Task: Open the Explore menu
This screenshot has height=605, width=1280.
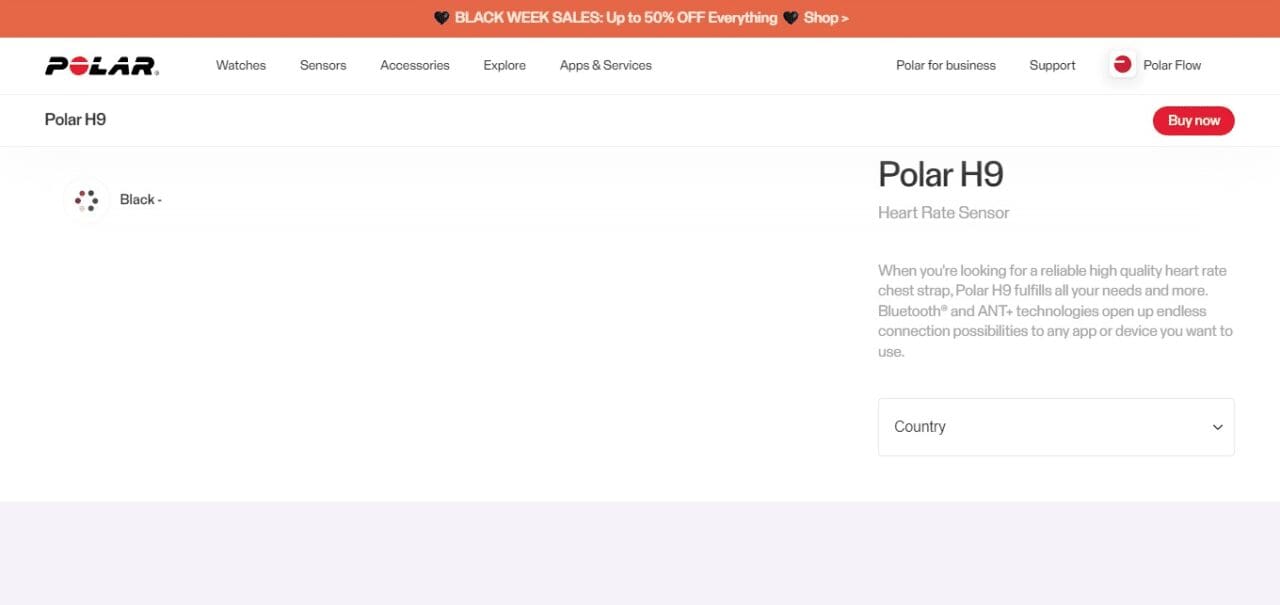Action: point(505,65)
